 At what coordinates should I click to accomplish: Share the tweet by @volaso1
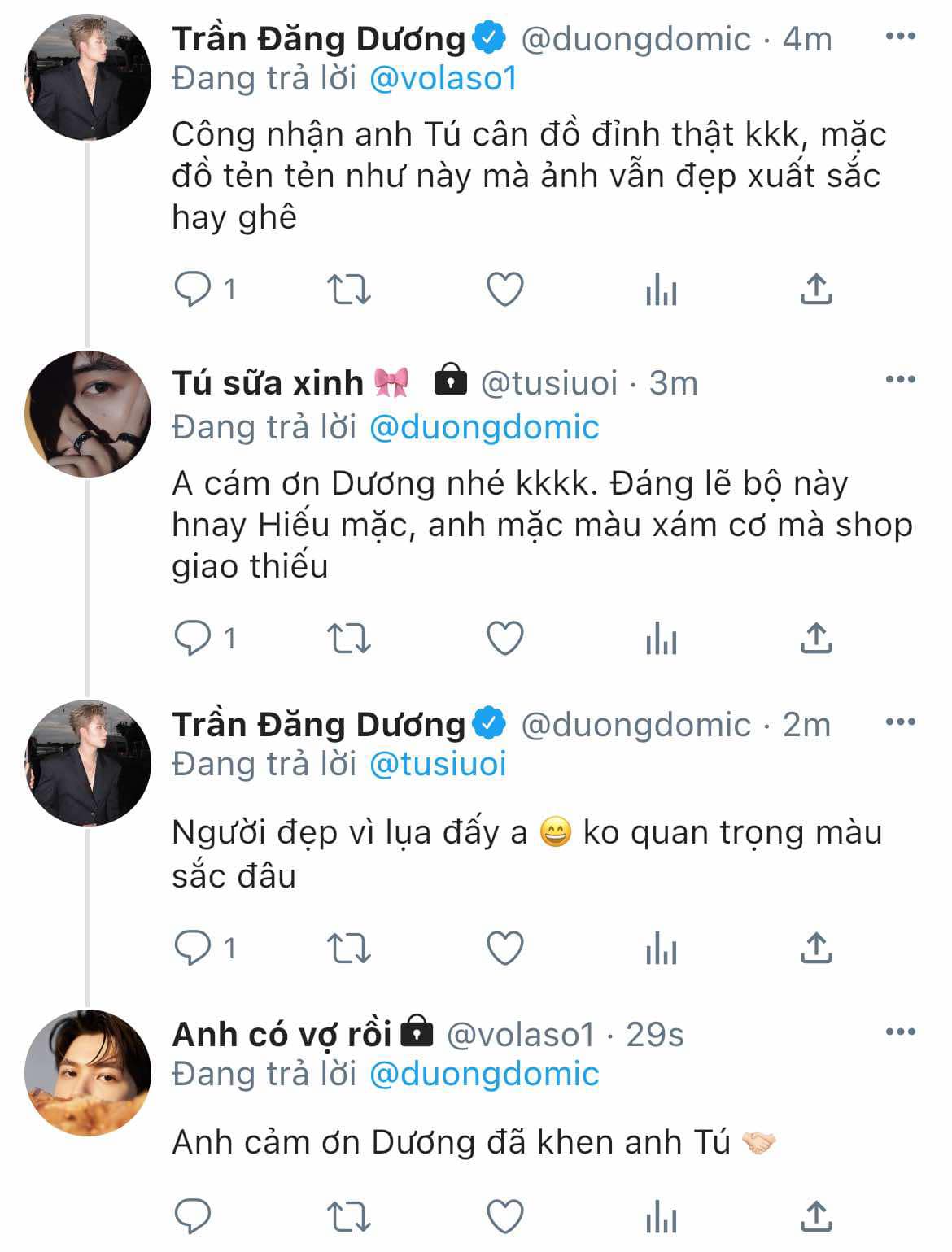point(815,1216)
